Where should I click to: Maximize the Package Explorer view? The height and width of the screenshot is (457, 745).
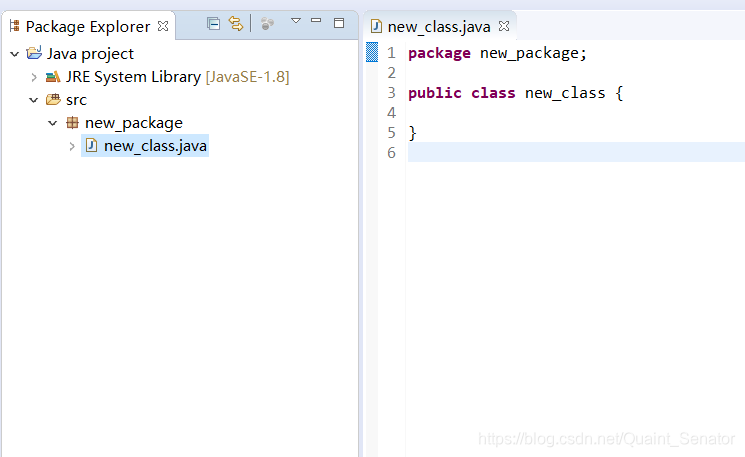click(x=339, y=23)
